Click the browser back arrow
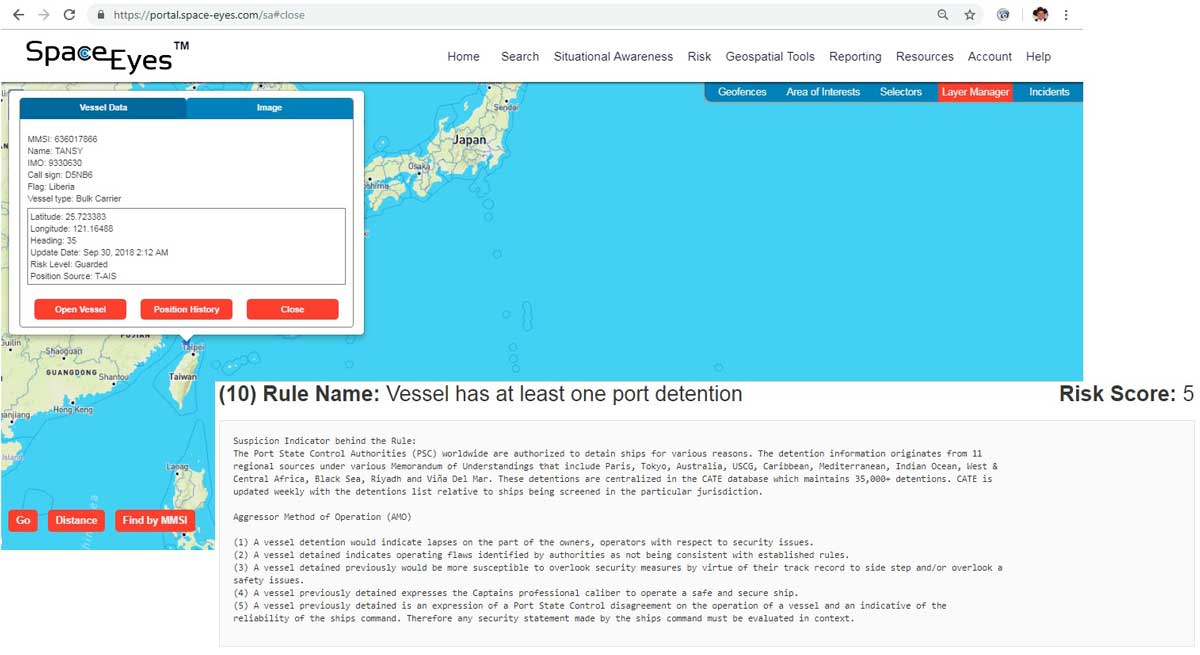Image resolution: width=1200 pixels, height=655 pixels. click(x=18, y=15)
